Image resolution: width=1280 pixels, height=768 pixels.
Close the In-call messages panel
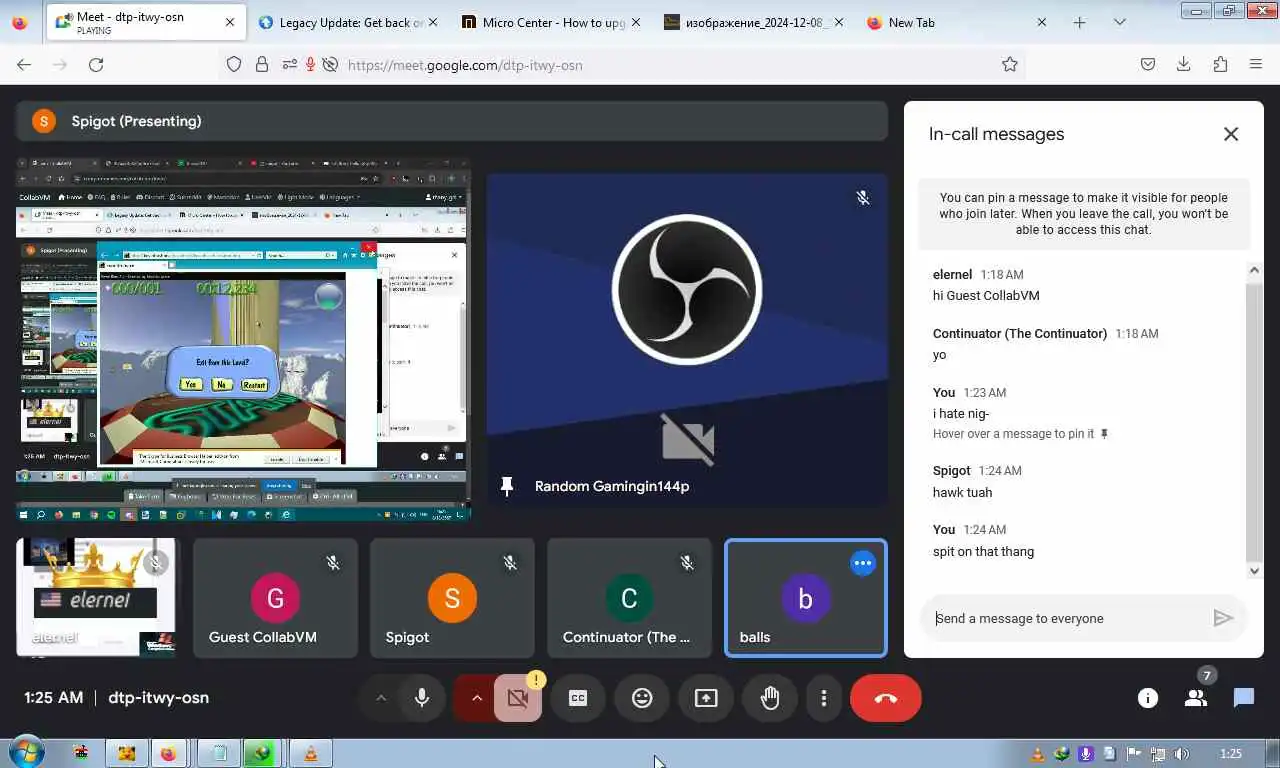click(x=1231, y=134)
